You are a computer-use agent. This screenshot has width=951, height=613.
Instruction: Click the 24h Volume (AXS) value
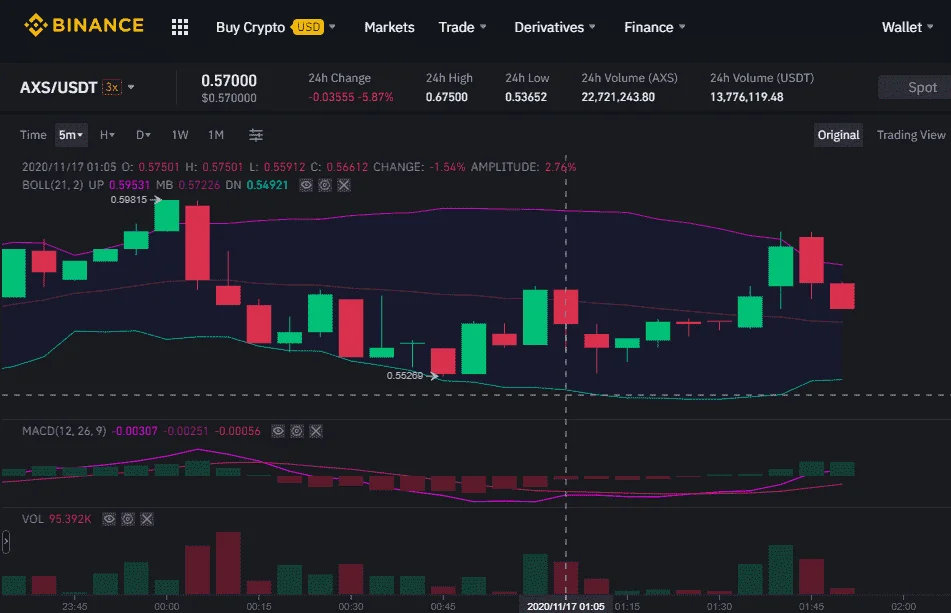(x=618, y=97)
